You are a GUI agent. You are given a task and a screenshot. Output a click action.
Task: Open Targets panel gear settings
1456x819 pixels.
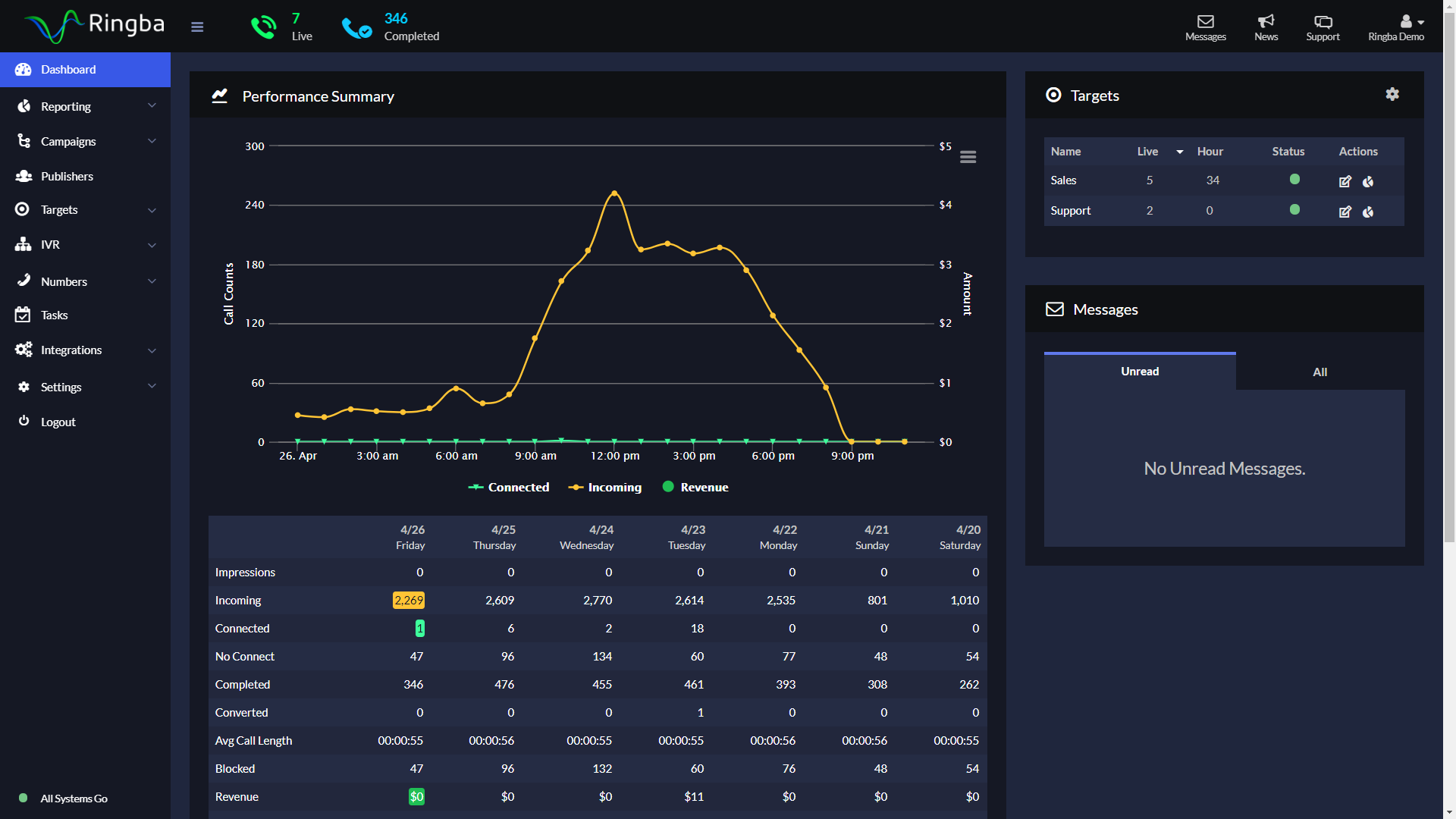click(x=1392, y=94)
